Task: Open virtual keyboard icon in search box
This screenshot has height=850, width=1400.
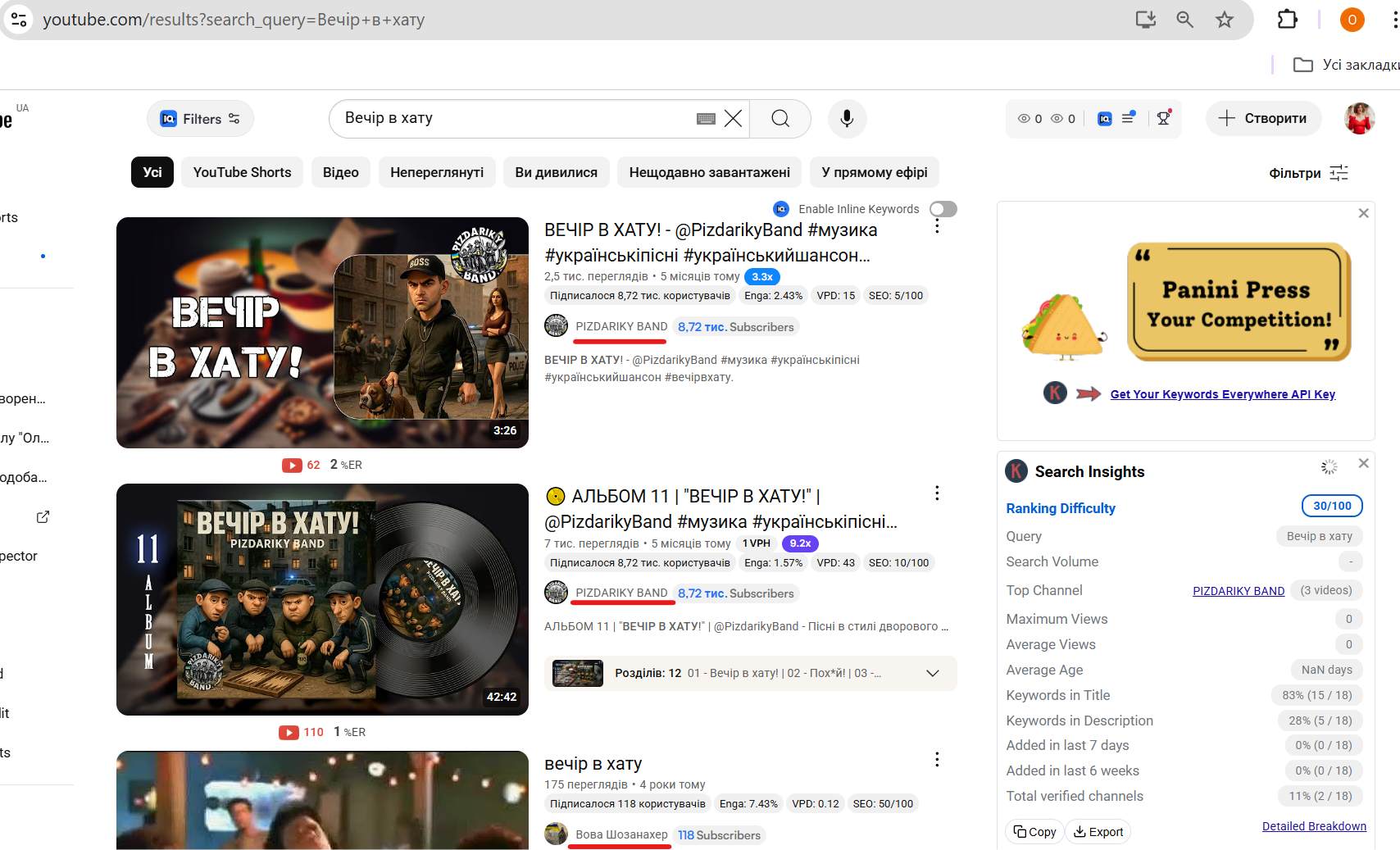Action: [x=706, y=119]
